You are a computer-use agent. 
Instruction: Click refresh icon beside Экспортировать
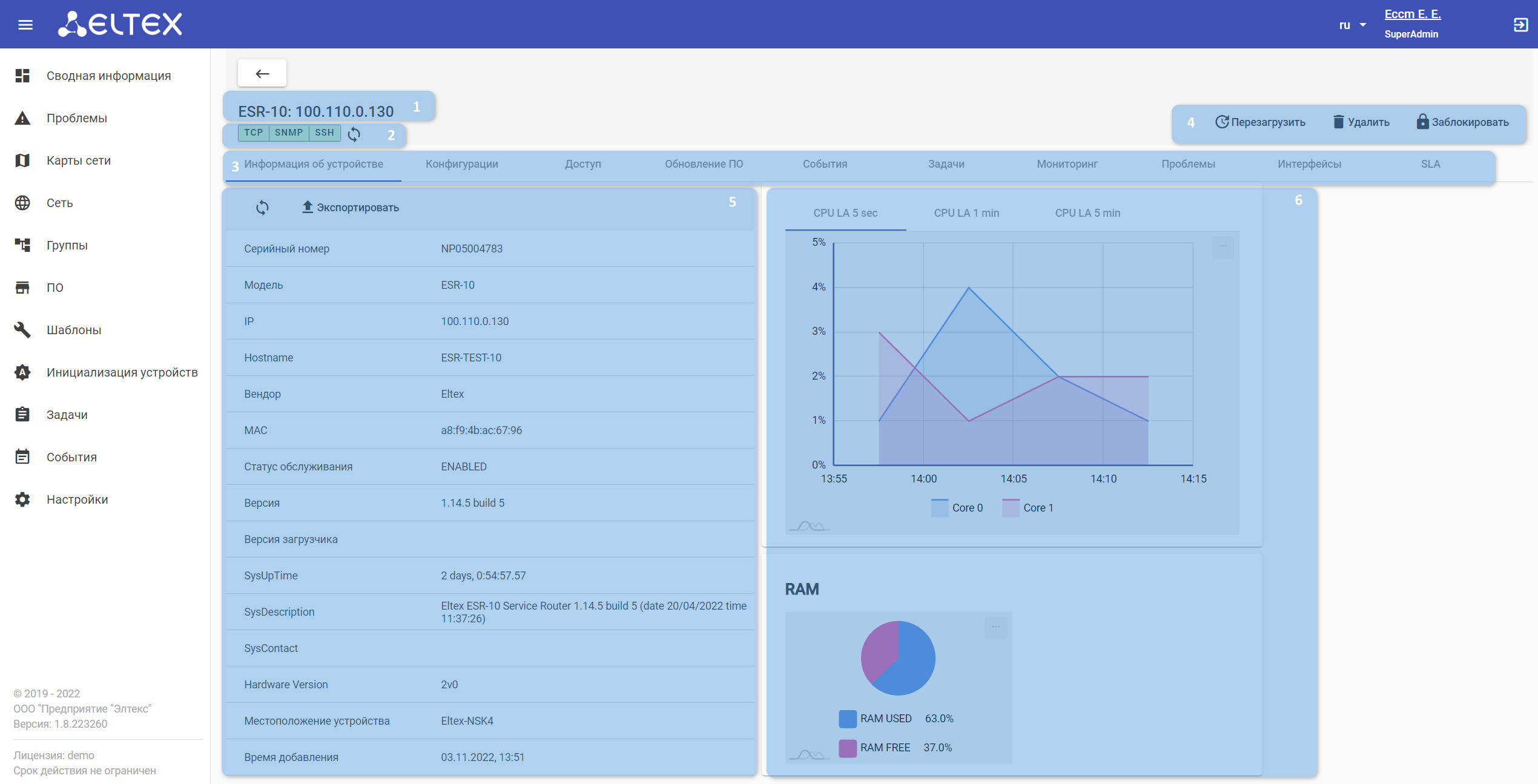[262, 208]
